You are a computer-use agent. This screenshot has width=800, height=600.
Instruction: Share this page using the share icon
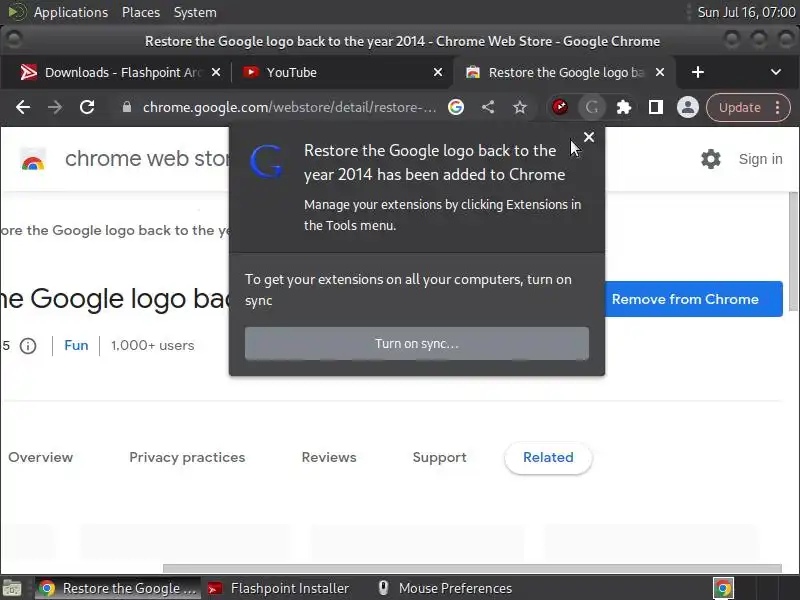[x=488, y=107]
